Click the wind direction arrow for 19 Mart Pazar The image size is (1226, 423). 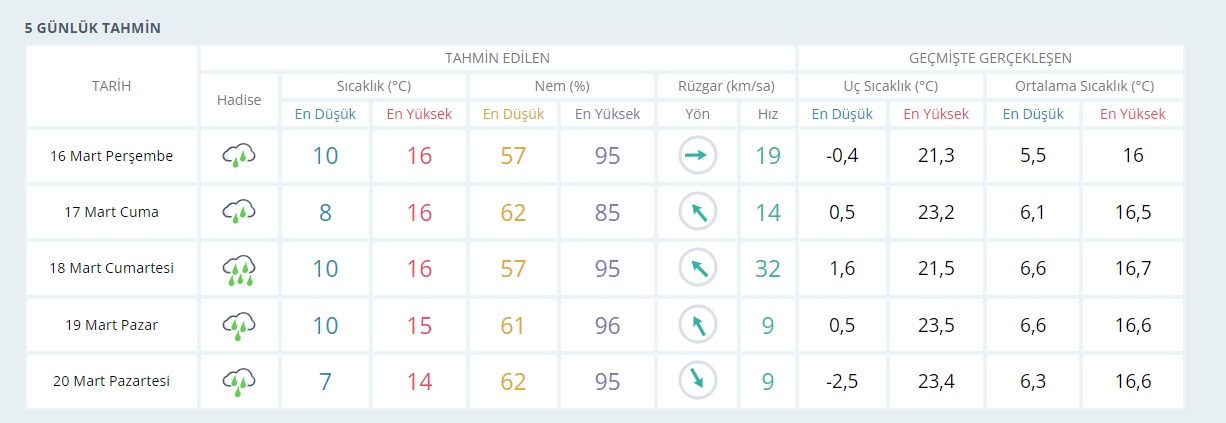pyautogui.click(x=697, y=325)
